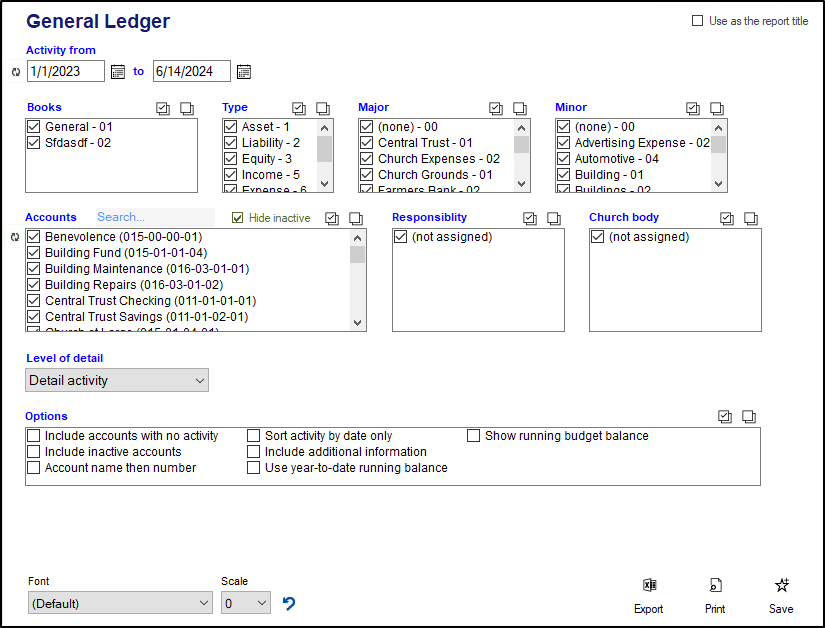
Task: Export the General Ledger report
Action: [648, 595]
